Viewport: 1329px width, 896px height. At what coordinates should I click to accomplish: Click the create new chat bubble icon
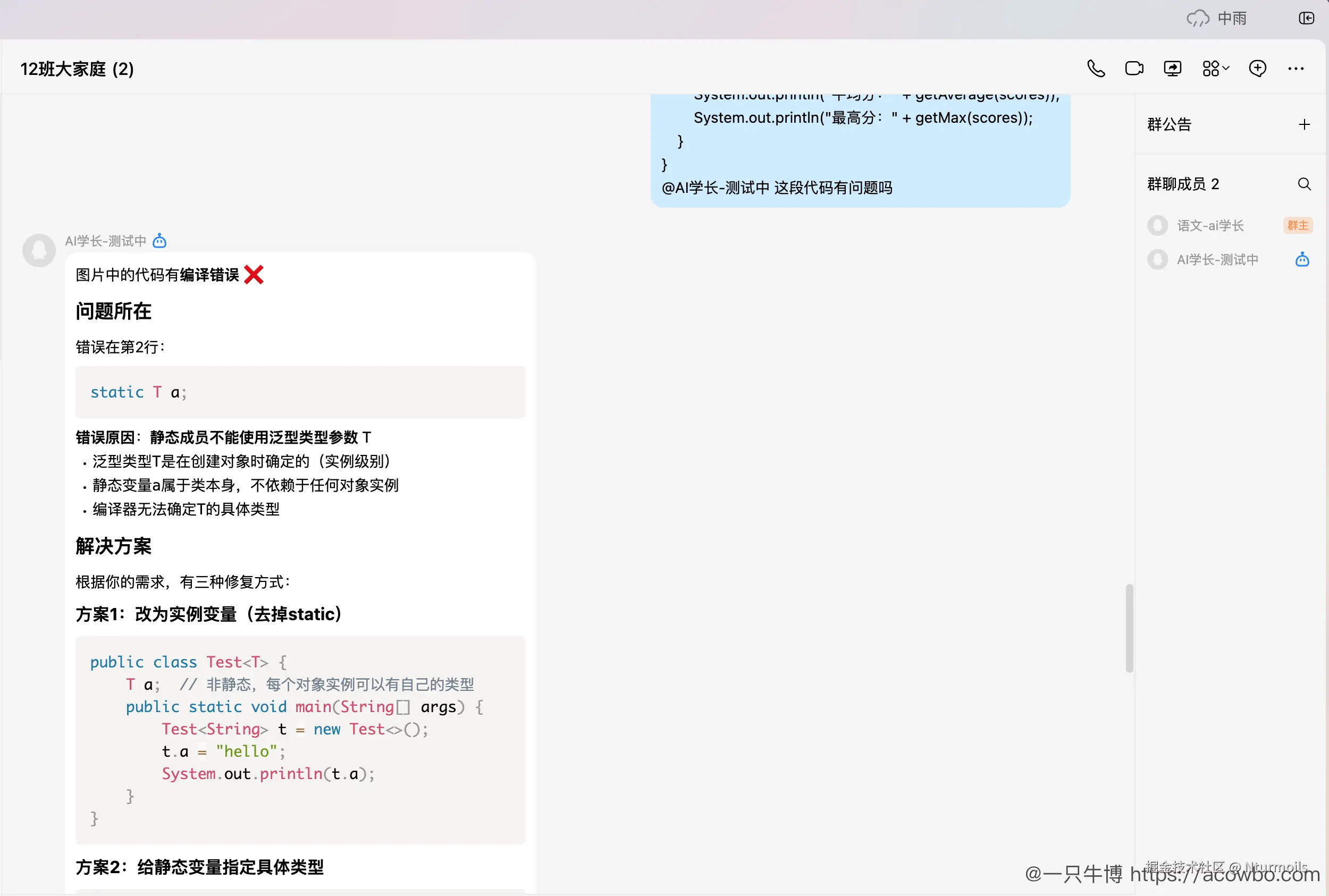pyautogui.click(x=1257, y=68)
